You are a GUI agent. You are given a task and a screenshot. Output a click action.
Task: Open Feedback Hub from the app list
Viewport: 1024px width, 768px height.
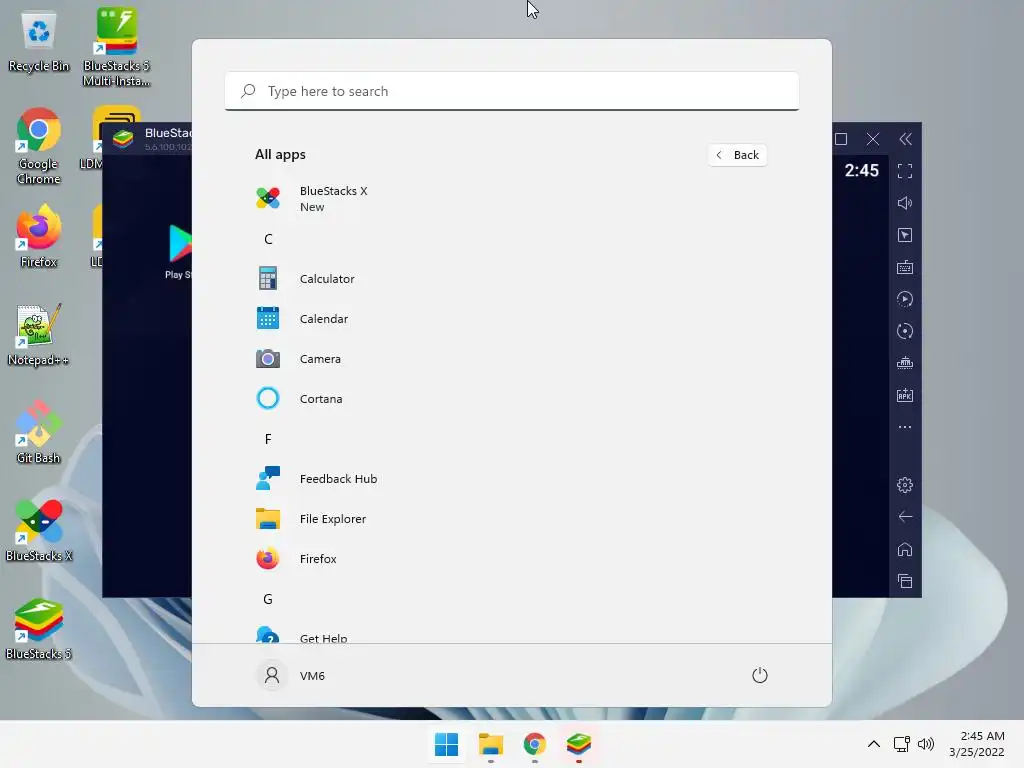tap(511, 479)
